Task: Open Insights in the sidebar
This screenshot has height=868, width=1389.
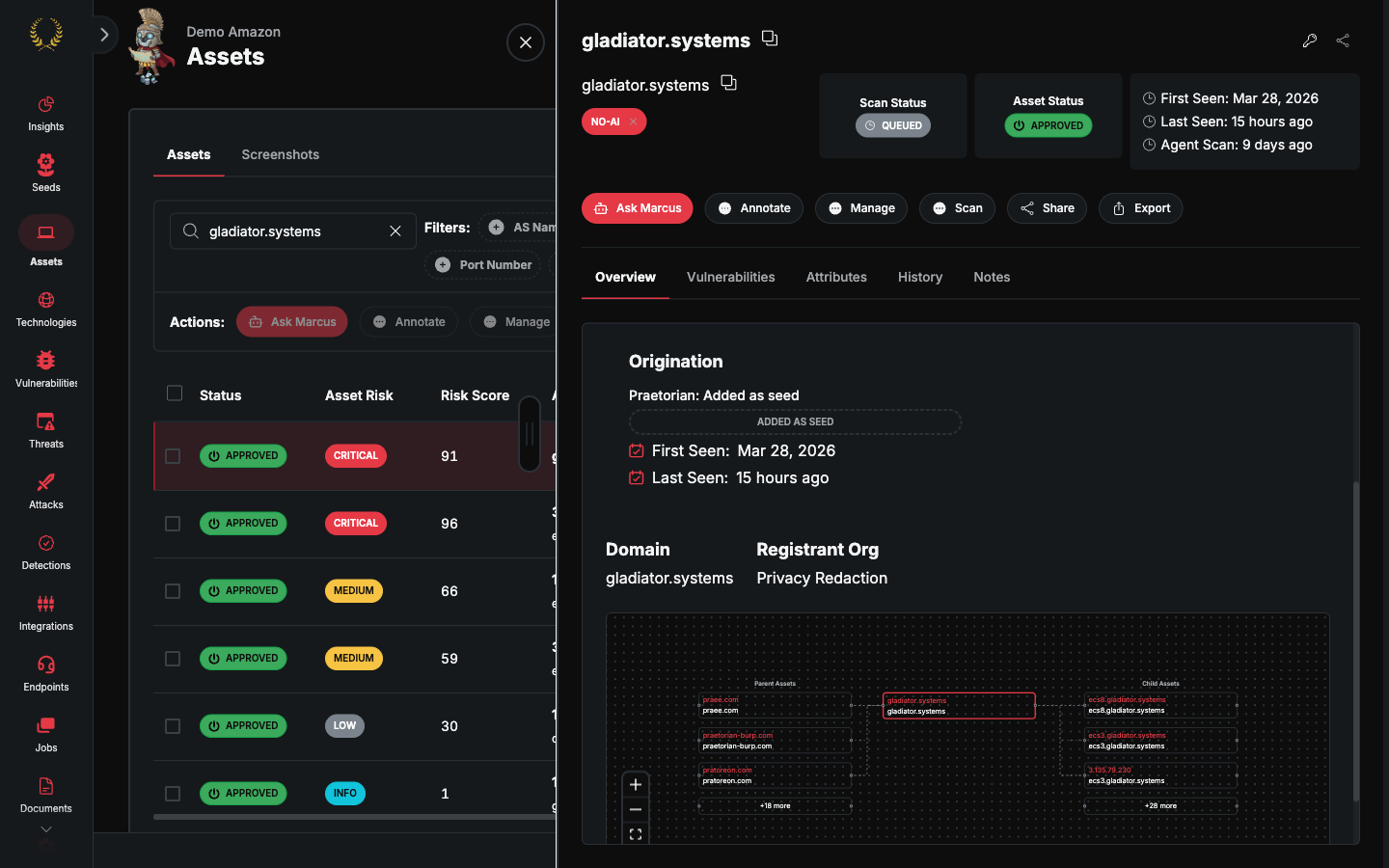Action: click(45, 113)
